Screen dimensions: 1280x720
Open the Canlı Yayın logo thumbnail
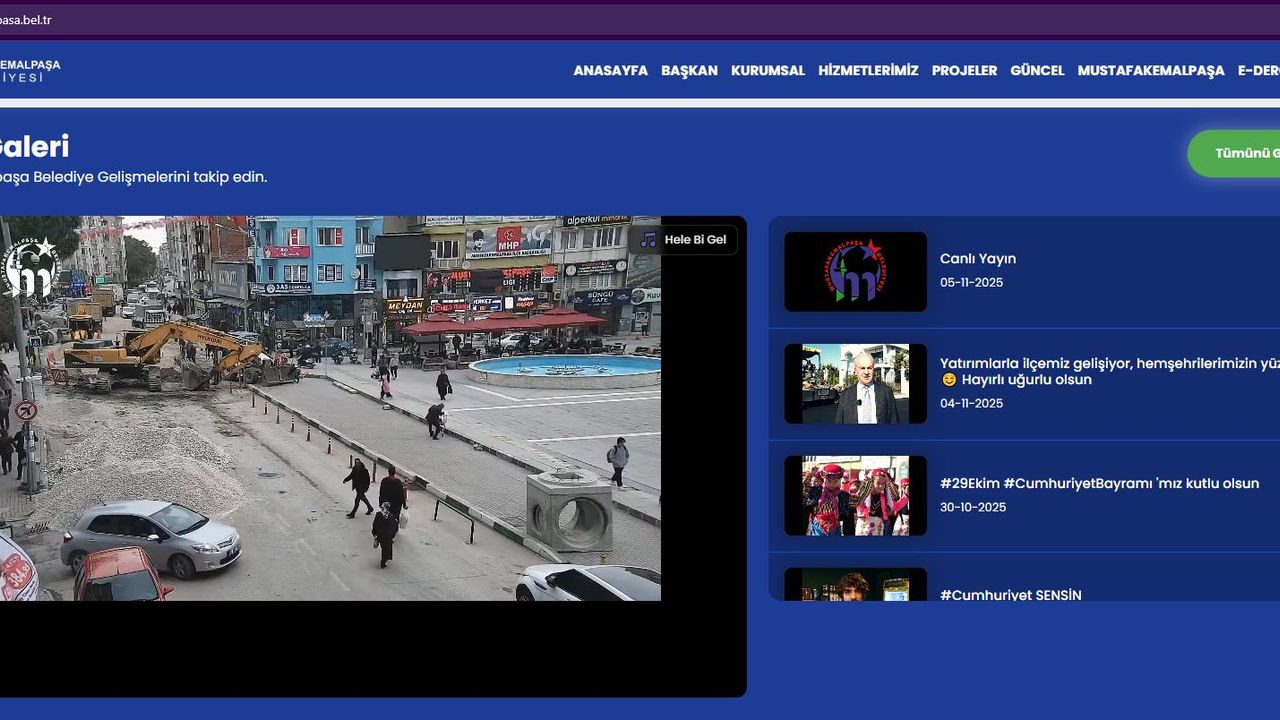[x=855, y=272]
